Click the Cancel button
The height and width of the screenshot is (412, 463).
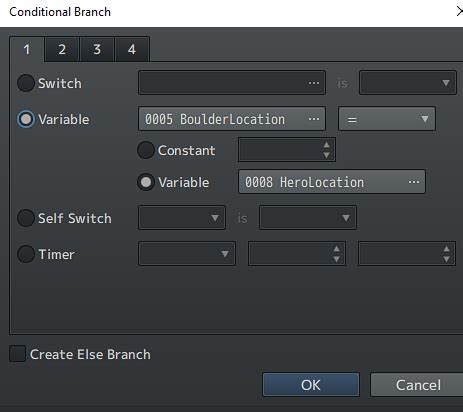(x=417, y=385)
